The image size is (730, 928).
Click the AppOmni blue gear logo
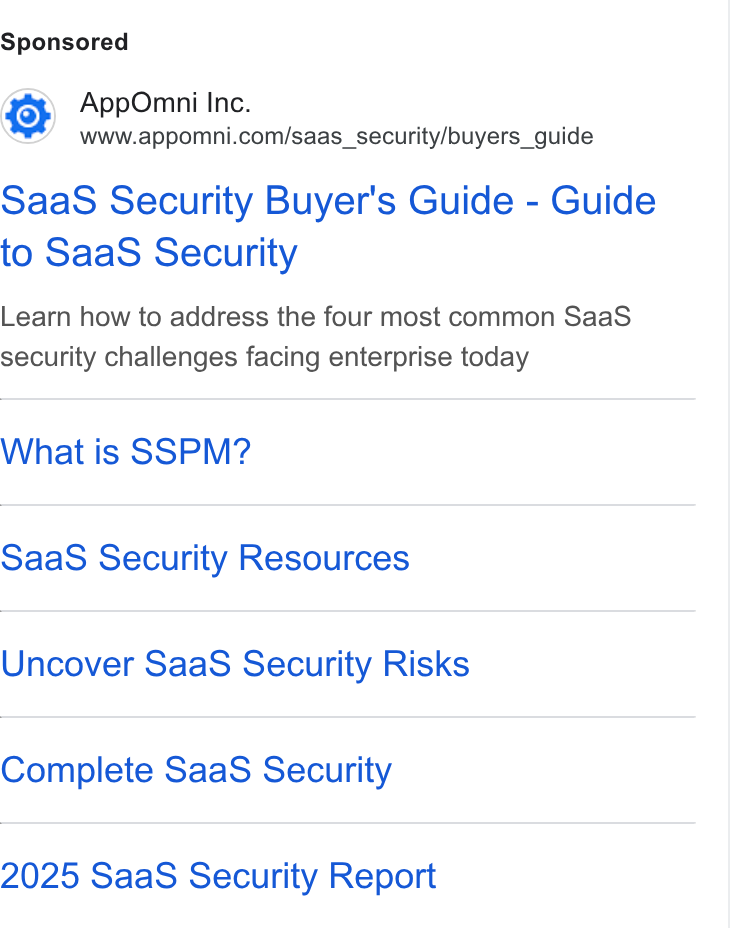(28, 116)
